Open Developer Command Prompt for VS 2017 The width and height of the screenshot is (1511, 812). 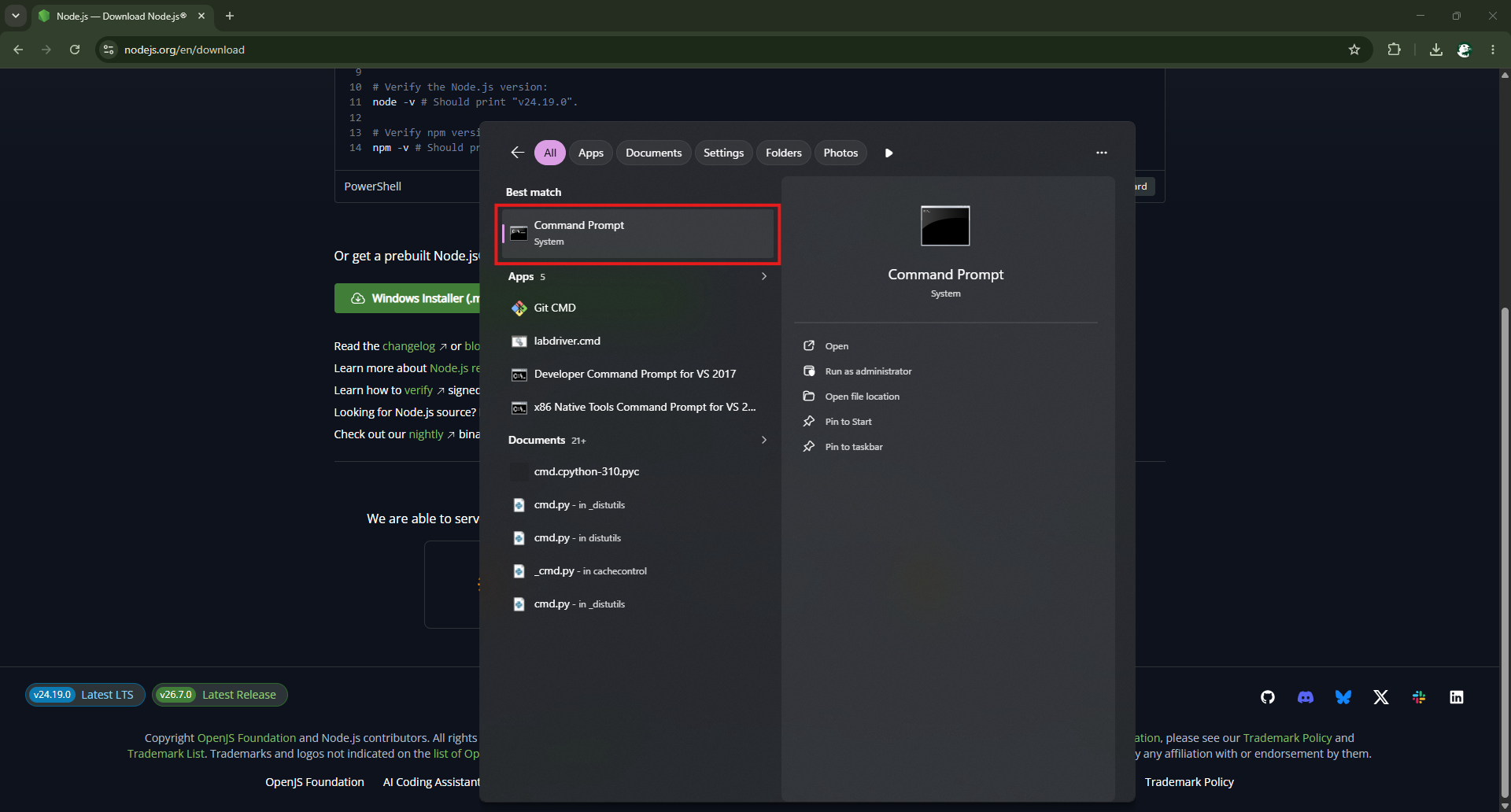click(x=637, y=374)
